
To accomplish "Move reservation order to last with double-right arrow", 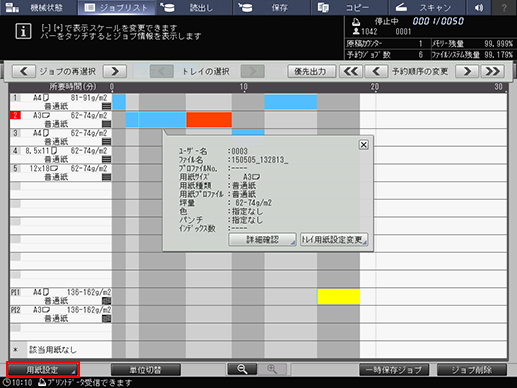I will [492, 71].
